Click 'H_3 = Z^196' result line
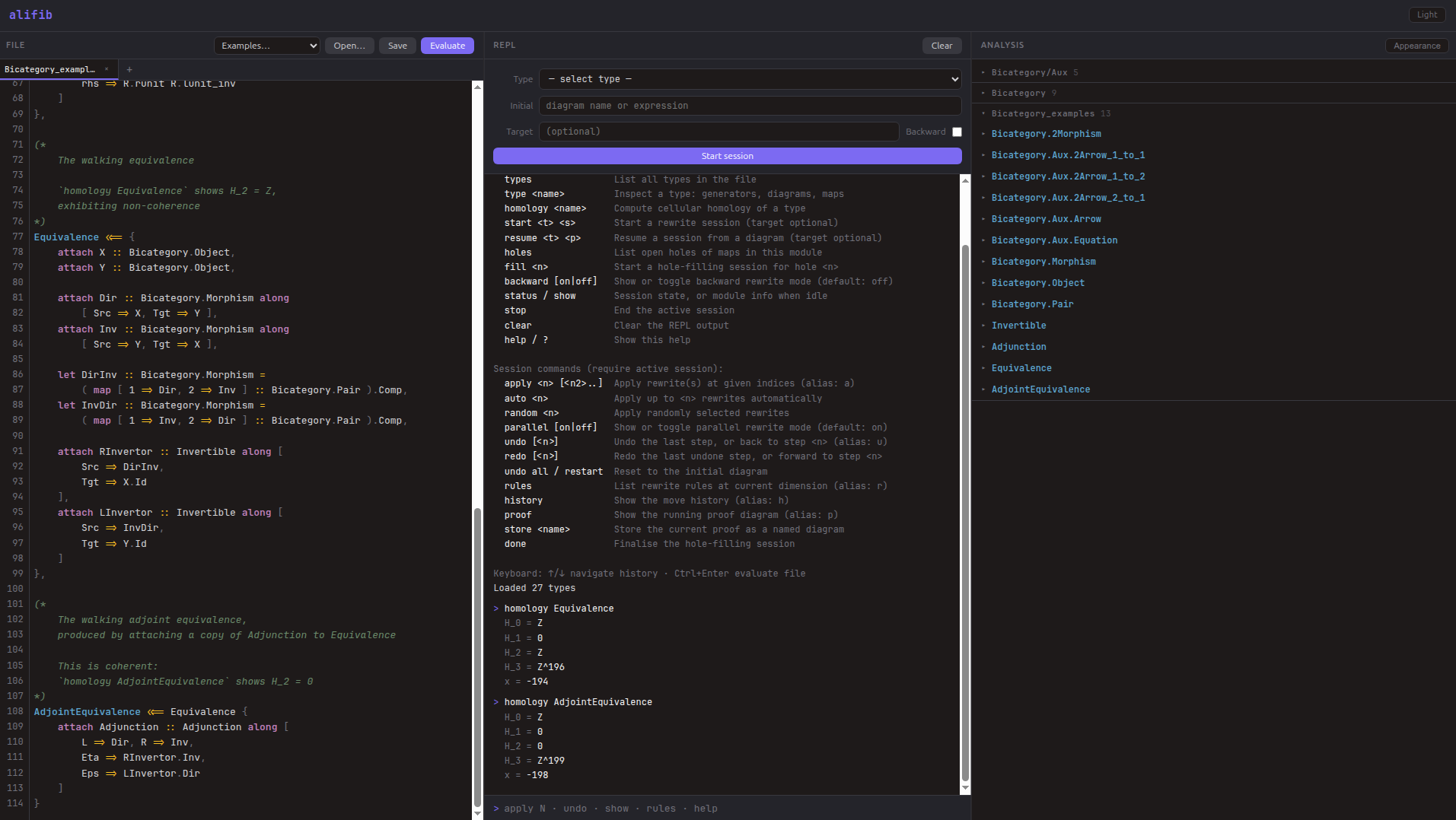The width and height of the screenshot is (1456, 820). [x=534, y=667]
